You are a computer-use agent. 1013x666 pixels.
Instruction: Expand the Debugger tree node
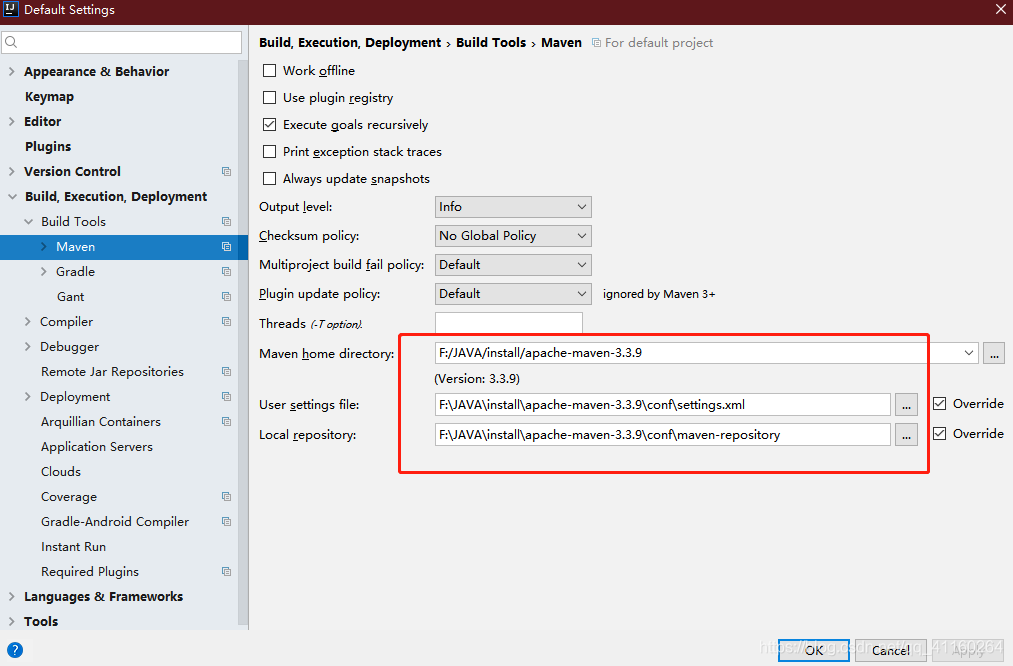pyautogui.click(x=28, y=347)
